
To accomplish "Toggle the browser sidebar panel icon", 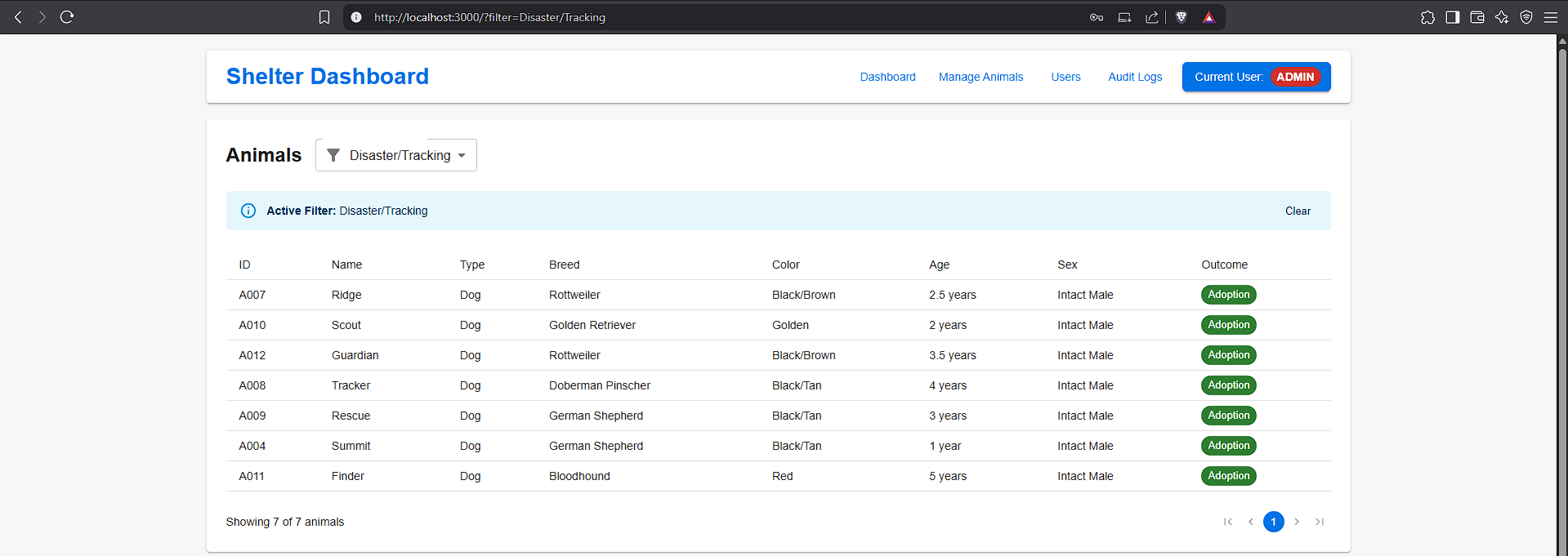I will (1453, 17).
